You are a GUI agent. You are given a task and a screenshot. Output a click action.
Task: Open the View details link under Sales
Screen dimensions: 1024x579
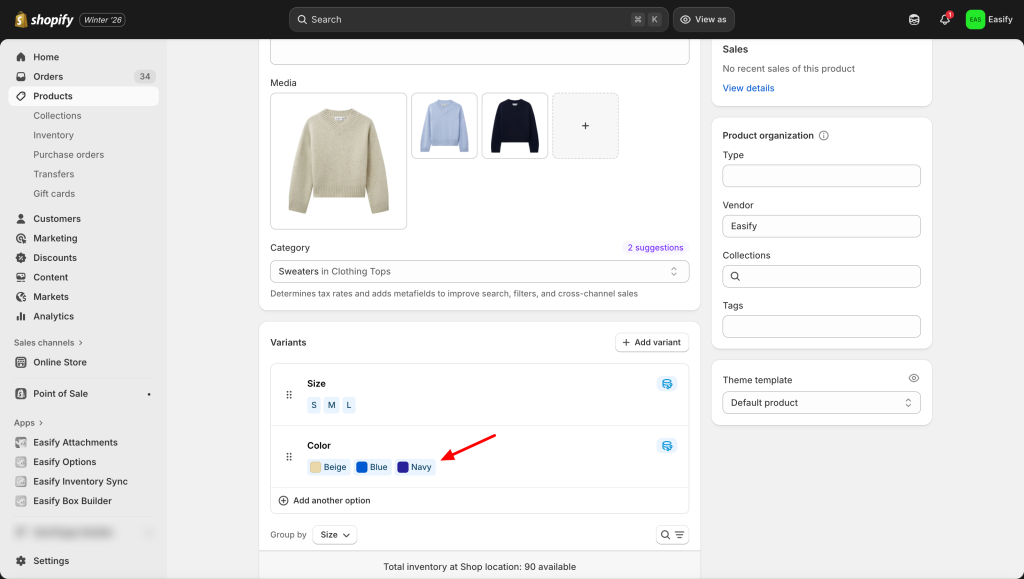(748, 88)
